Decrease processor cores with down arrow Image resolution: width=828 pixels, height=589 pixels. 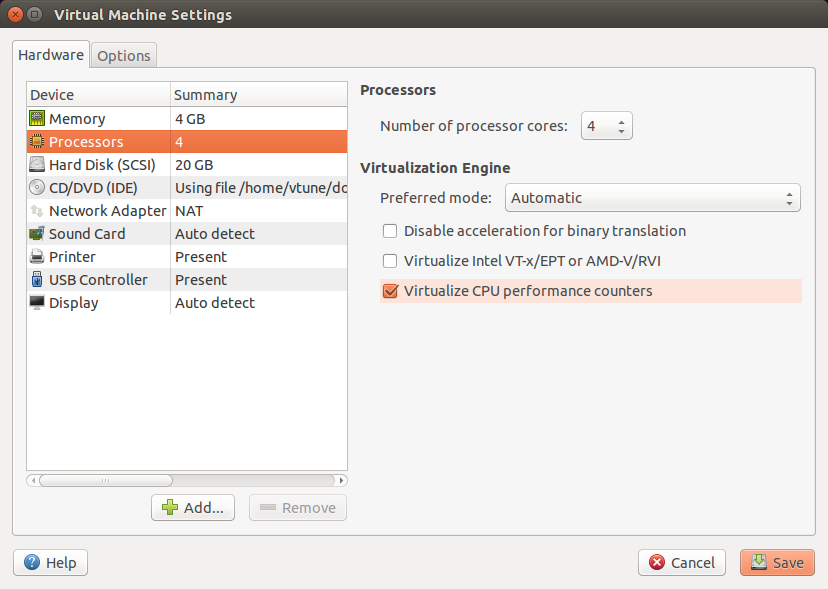point(622,132)
